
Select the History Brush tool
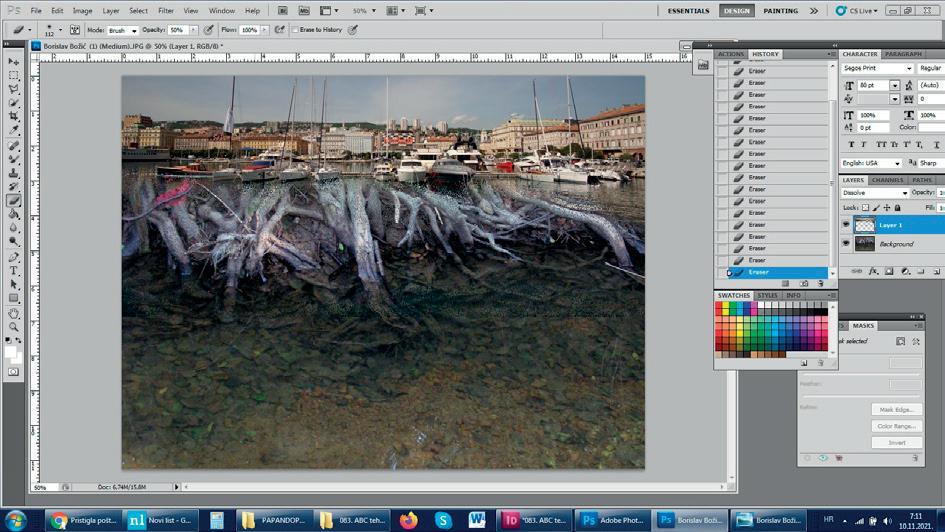13,187
